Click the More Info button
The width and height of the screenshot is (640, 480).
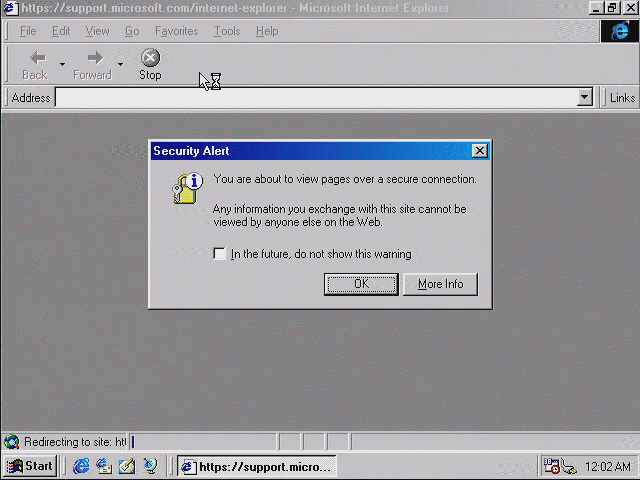tap(440, 284)
